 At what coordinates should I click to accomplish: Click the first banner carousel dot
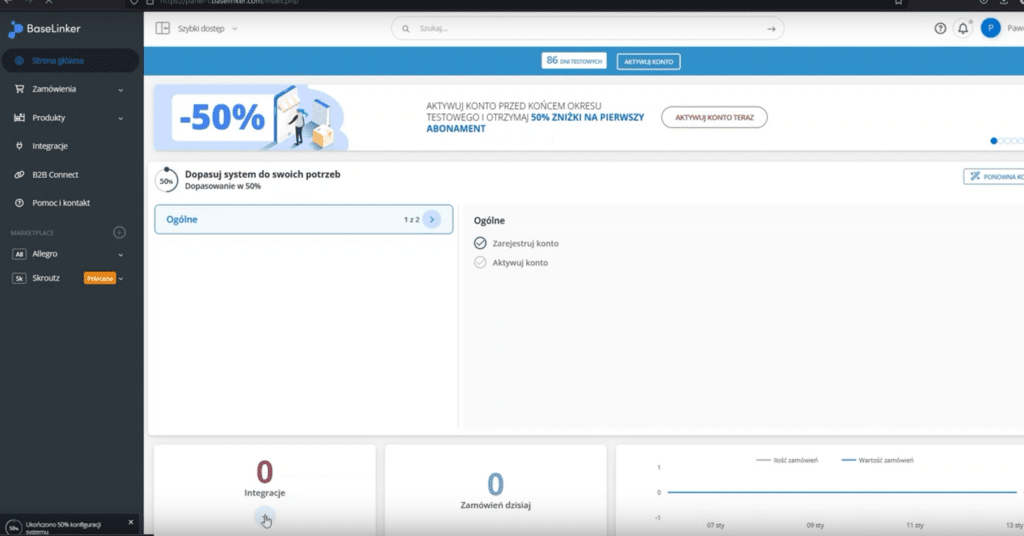pos(994,141)
